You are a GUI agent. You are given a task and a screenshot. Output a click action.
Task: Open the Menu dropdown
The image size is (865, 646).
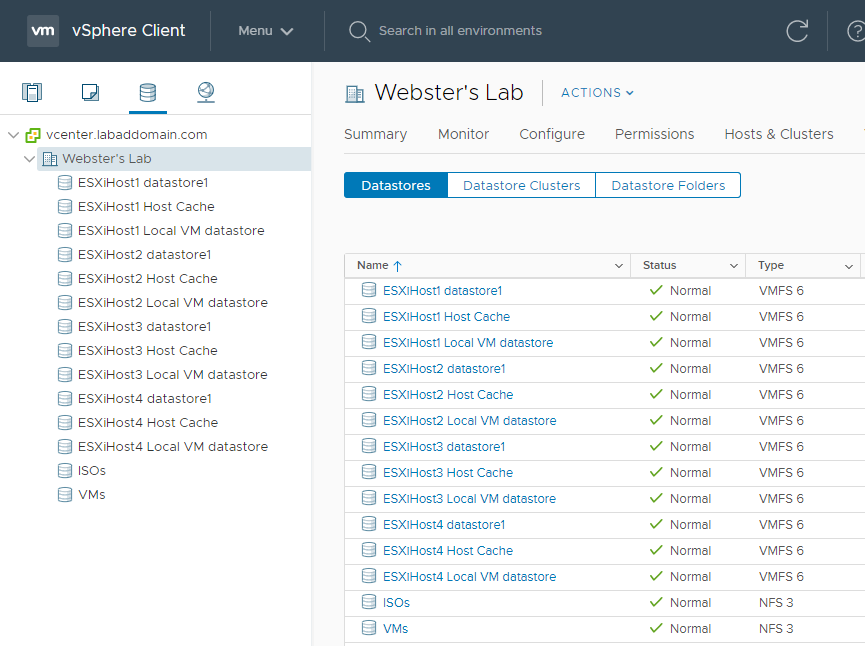click(266, 31)
